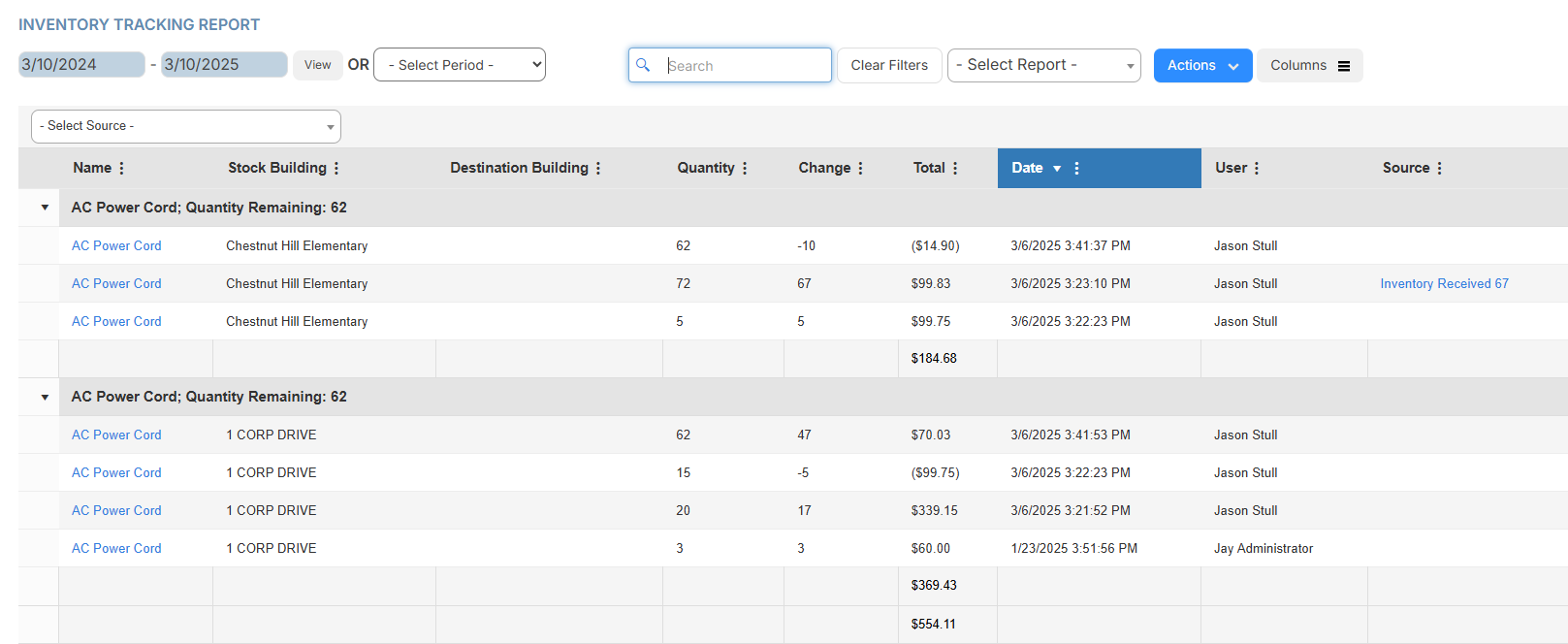This screenshot has height=644, width=1568.
Task: Open AC Power Cord link with total $70.03
Action: pyautogui.click(x=116, y=435)
